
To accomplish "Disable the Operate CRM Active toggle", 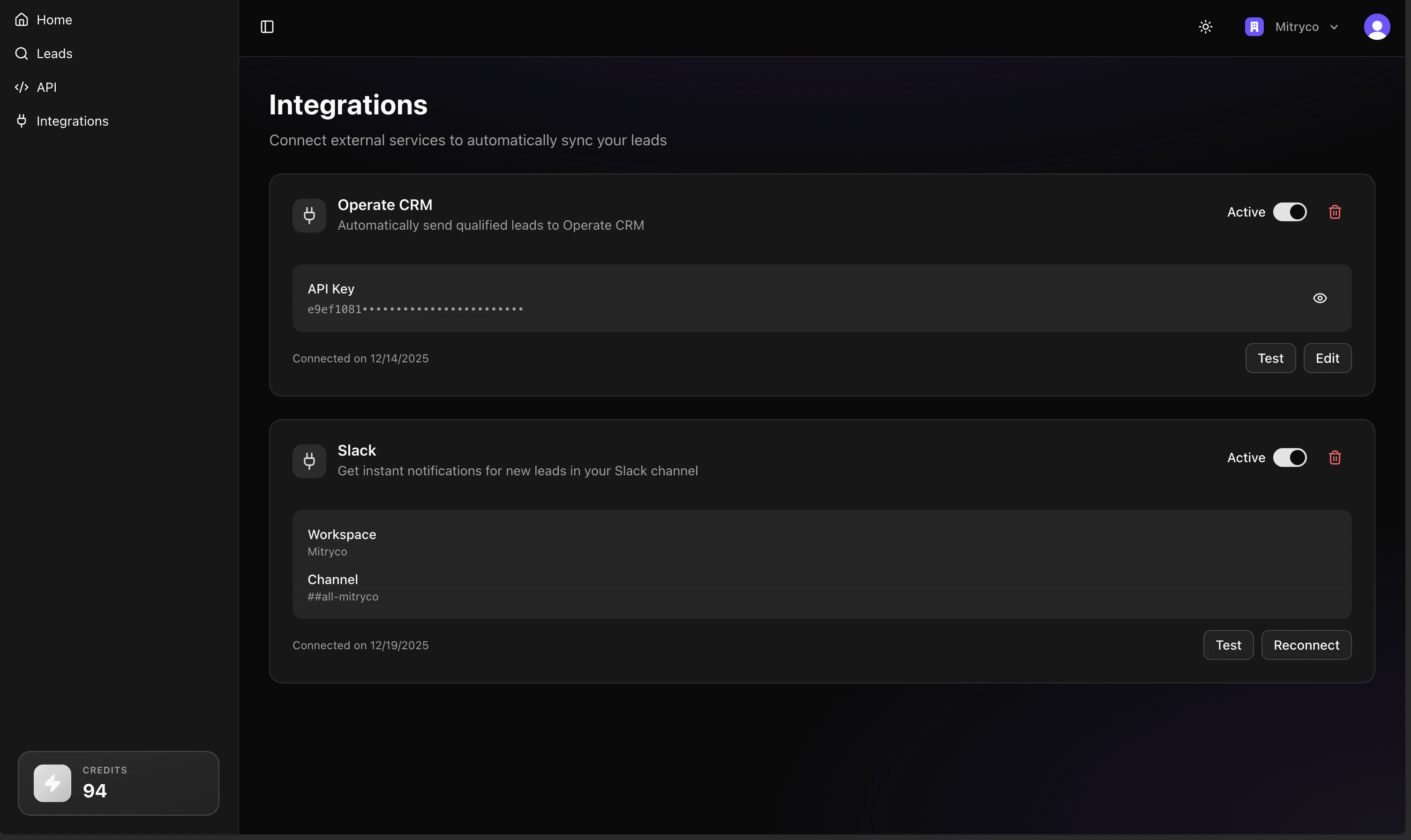I will click(1289, 212).
